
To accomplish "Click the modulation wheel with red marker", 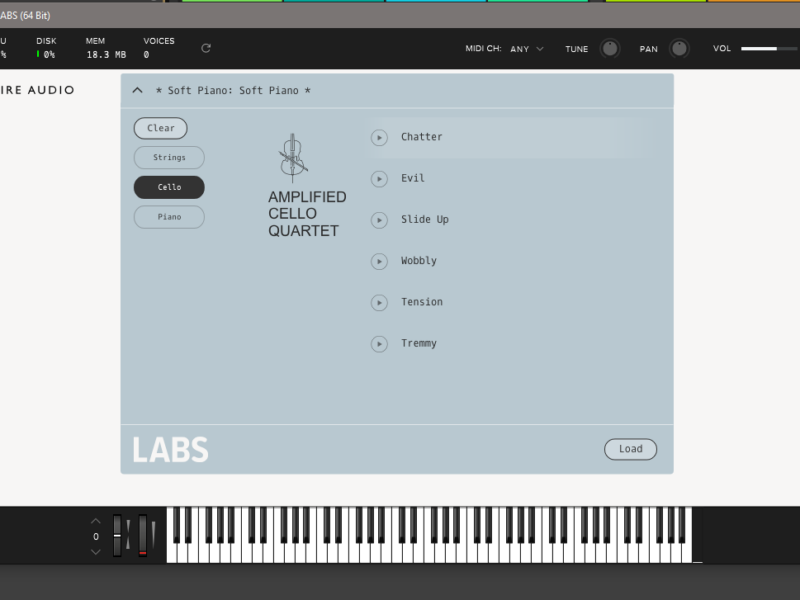I will 142,535.
